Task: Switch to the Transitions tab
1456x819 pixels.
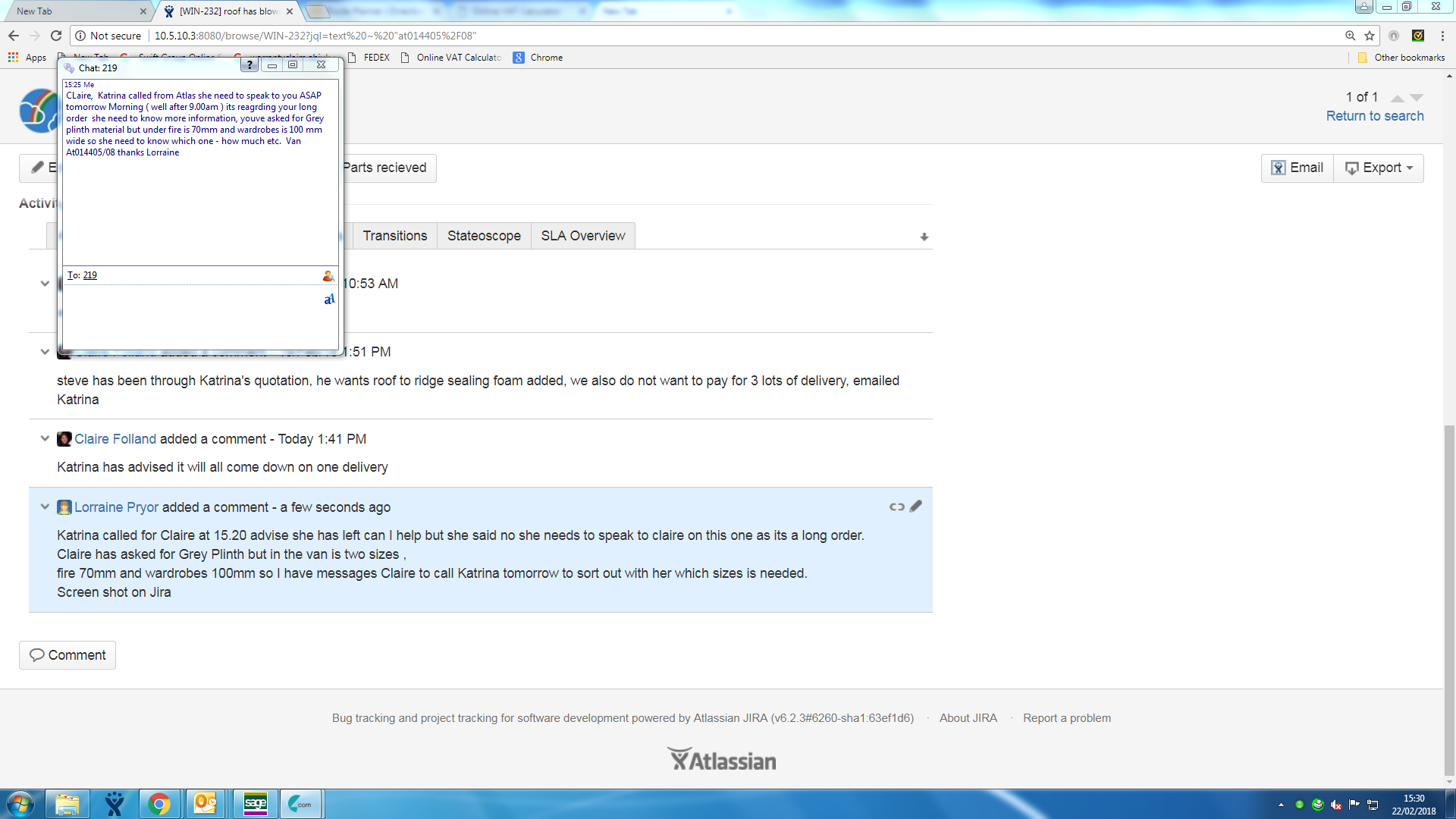Action: tap(394, 236)
